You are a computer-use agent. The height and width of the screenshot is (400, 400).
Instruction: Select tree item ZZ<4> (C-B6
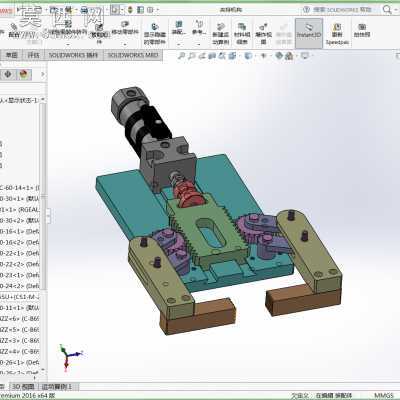[x=20, y=351]
